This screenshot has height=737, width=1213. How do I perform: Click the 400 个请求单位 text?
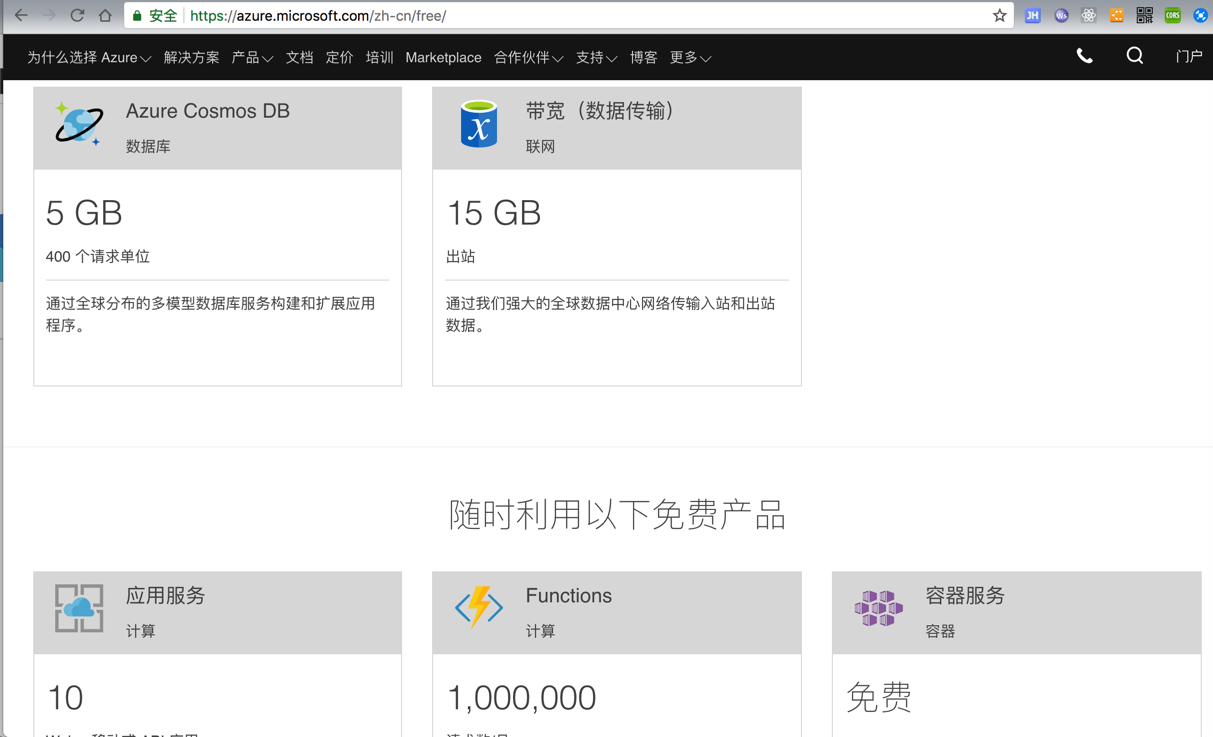tap(98, 257)
